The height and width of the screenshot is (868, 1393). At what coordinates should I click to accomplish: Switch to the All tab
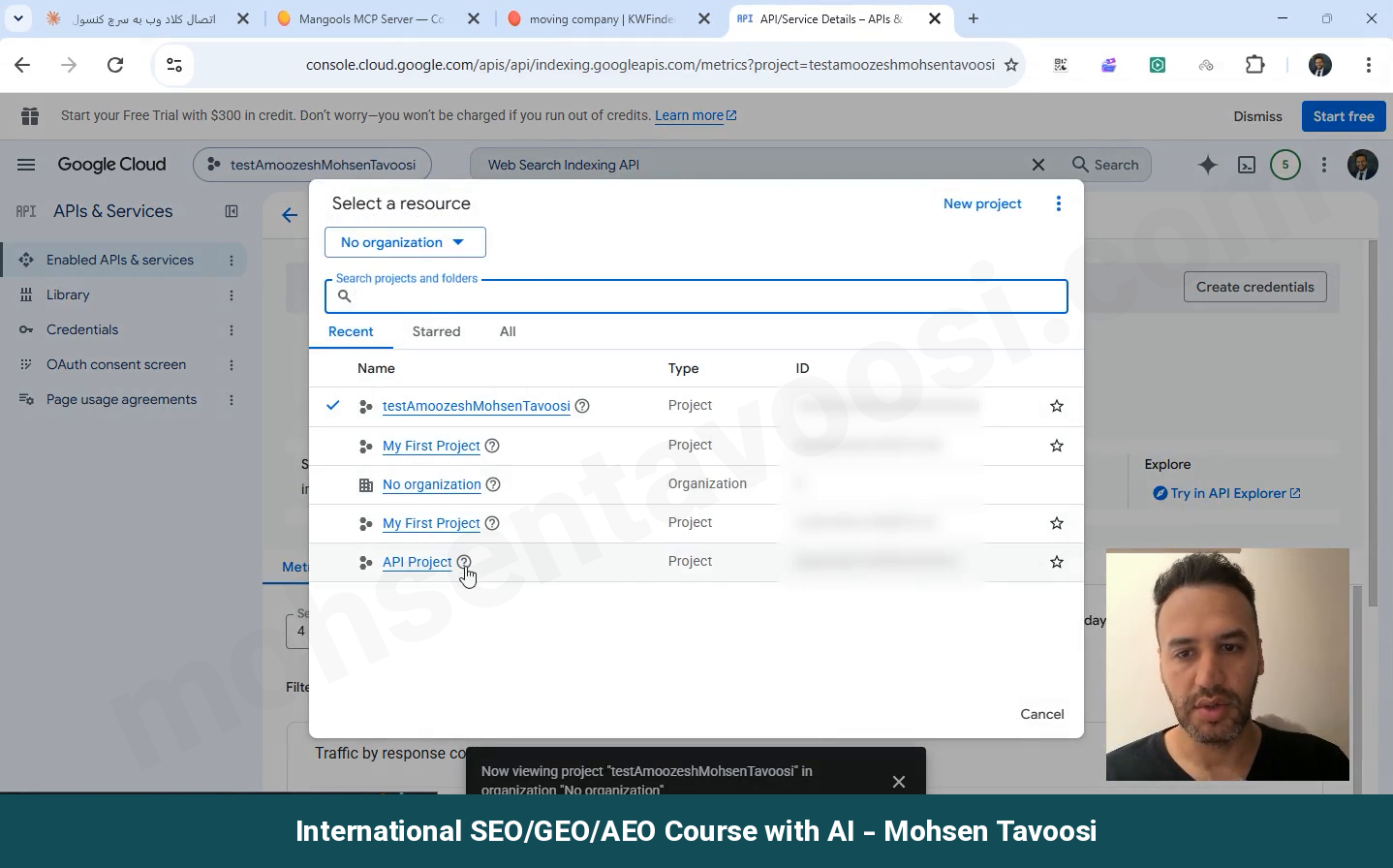tap(508, 331)
